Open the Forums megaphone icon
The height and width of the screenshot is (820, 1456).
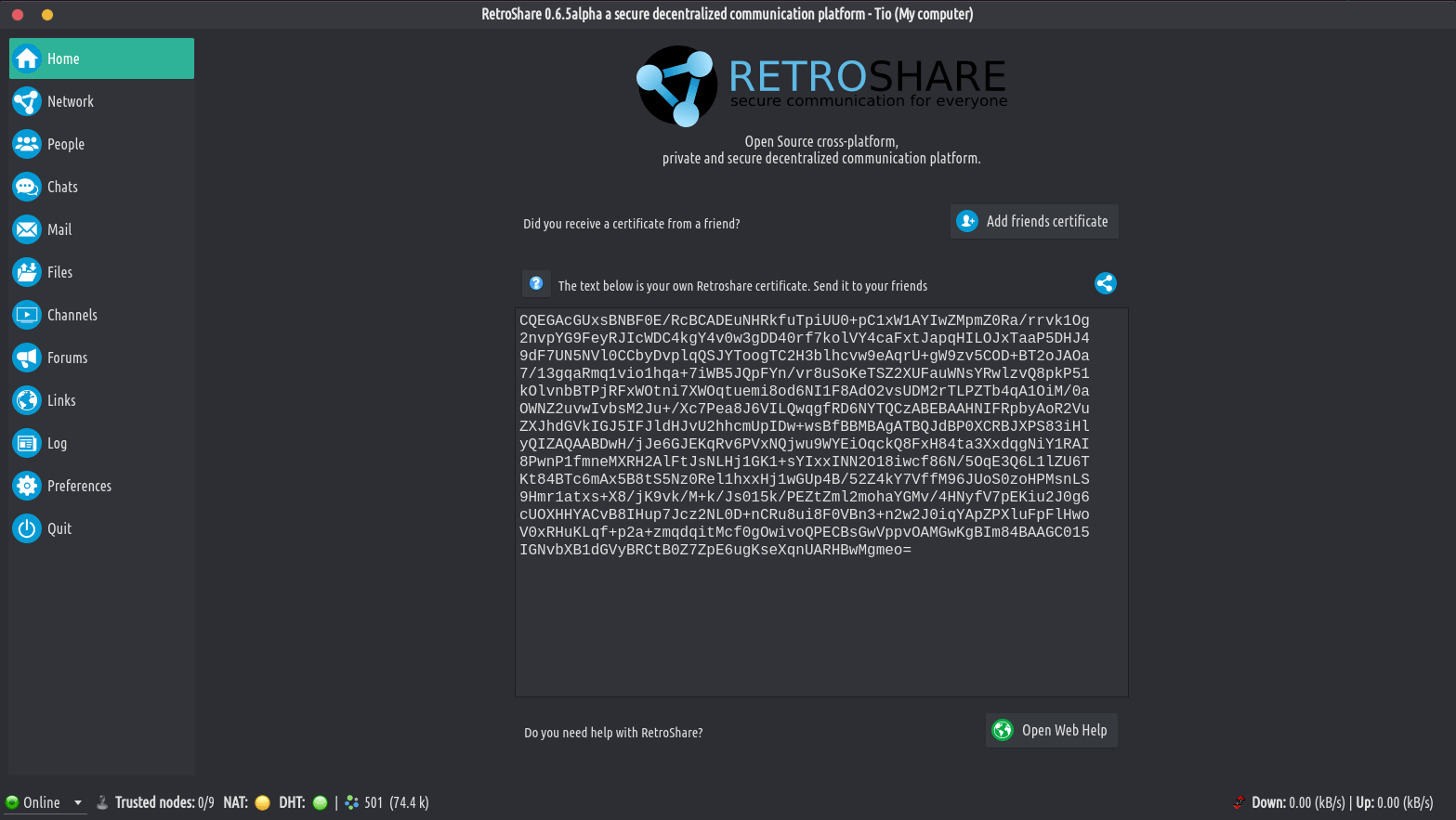pos(27,358)
